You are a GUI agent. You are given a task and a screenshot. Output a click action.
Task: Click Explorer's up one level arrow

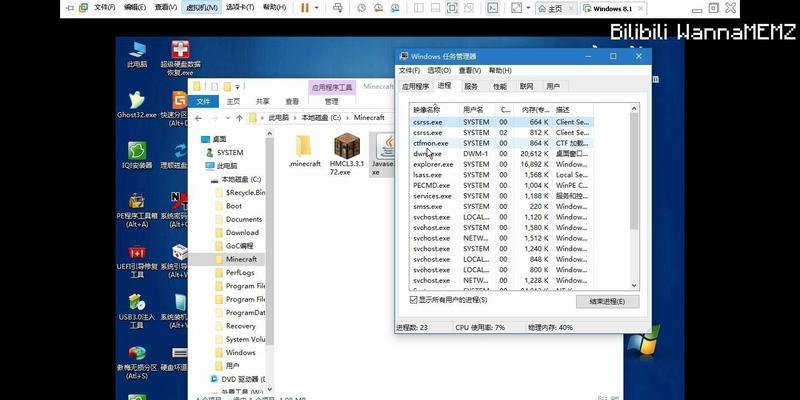pos(239,118)
